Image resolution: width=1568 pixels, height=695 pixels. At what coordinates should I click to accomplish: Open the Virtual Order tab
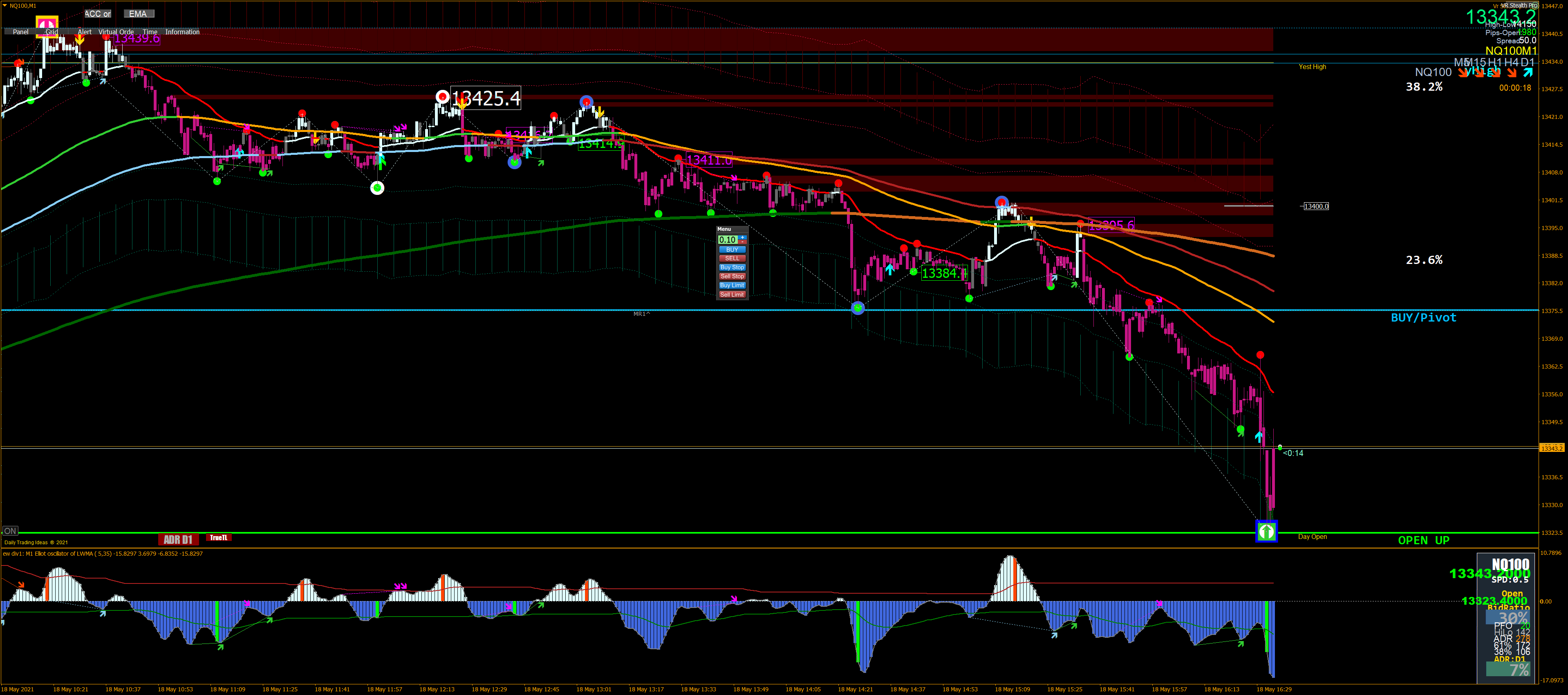116,32
